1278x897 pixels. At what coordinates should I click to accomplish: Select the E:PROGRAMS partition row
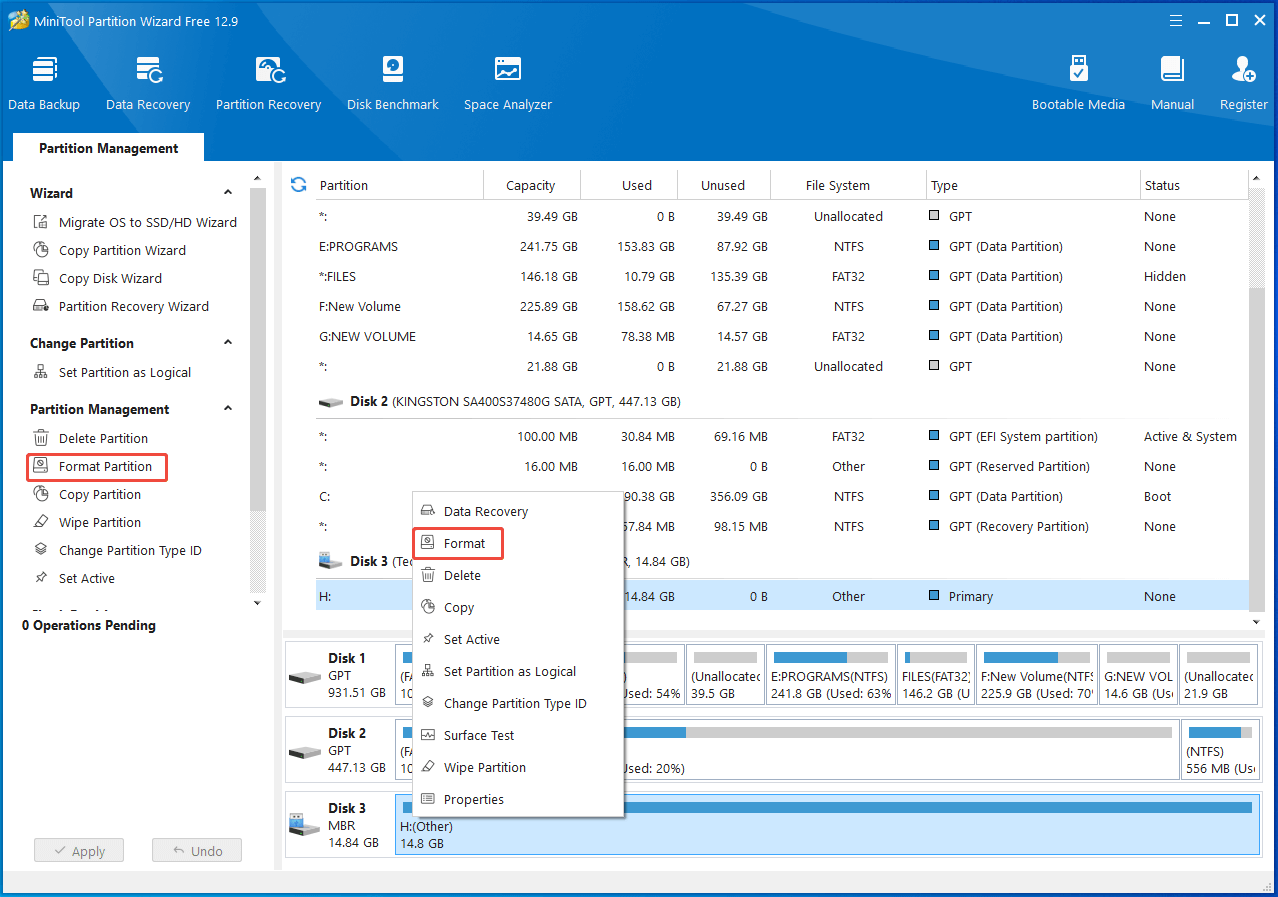pyautogui.click(x=782, y=246)
